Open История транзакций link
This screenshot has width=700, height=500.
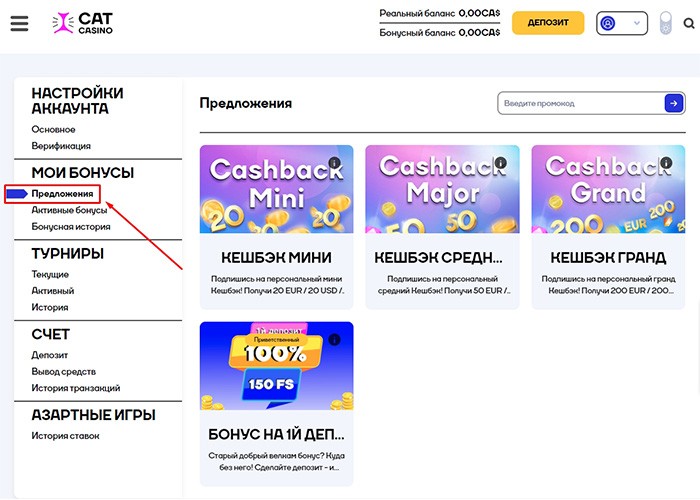[x=76, y=388]
